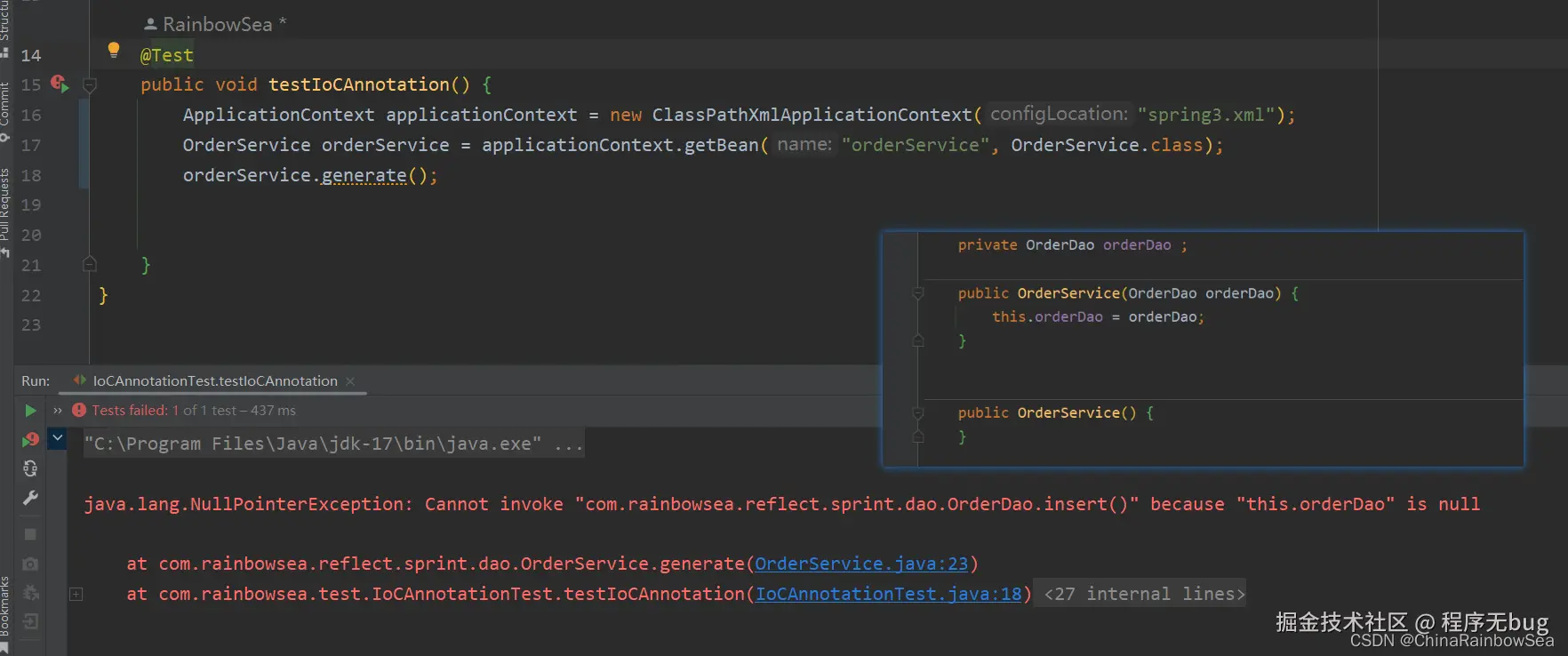Image resolution: width=1568 pixels, height=656 pixels.
Task: Click this.orderDao assignment in popup
Action: (x=1098, y=317)
